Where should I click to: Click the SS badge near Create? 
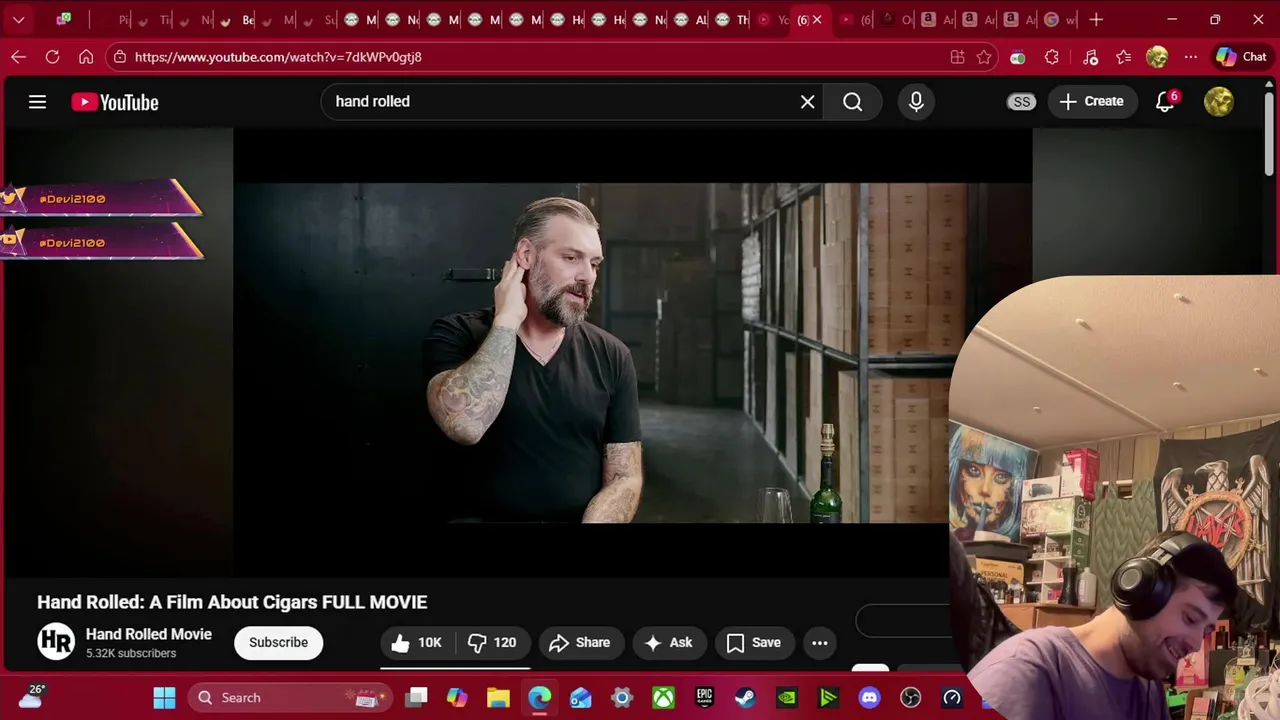(x=1021, y=102)
